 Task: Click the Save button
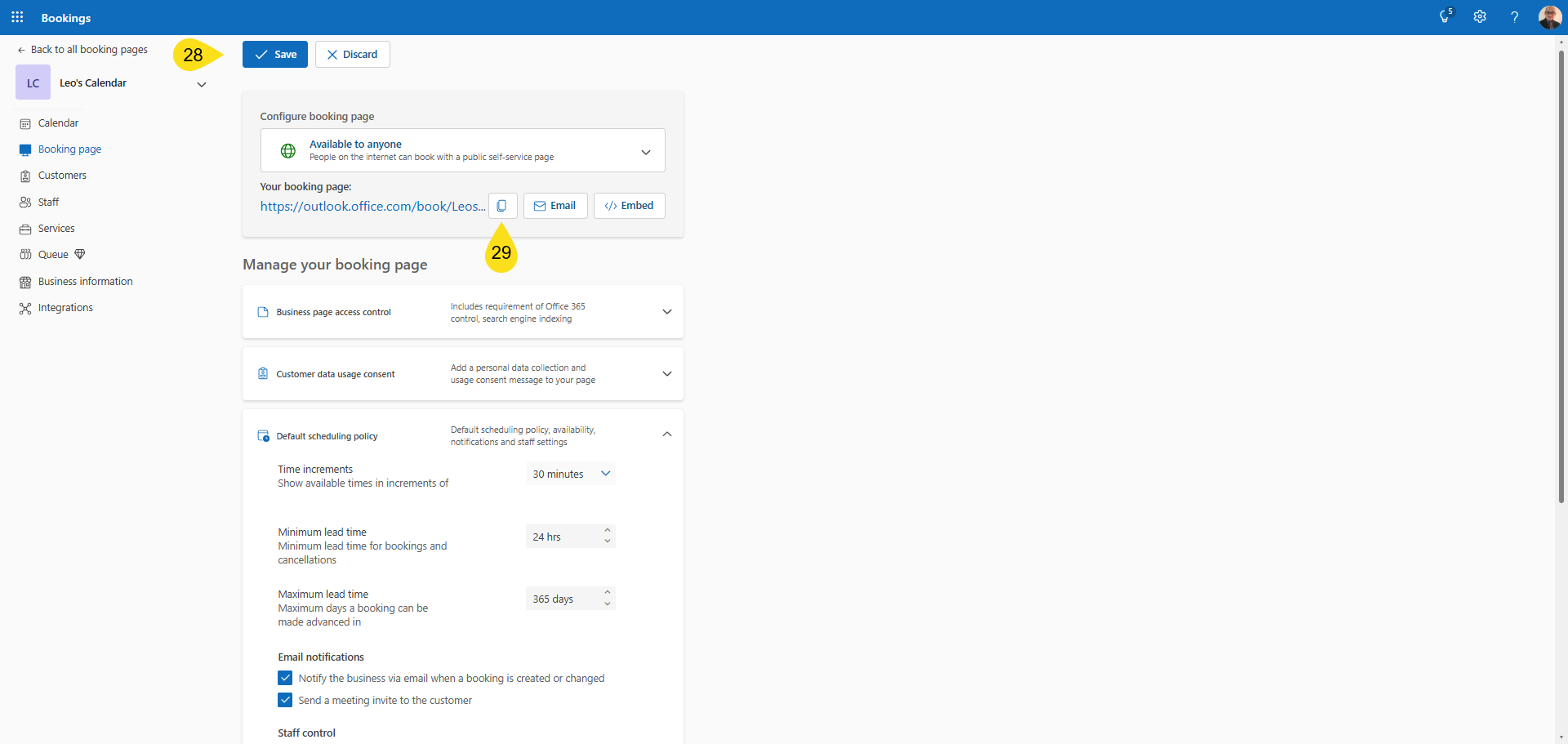[x=275, y=55]
